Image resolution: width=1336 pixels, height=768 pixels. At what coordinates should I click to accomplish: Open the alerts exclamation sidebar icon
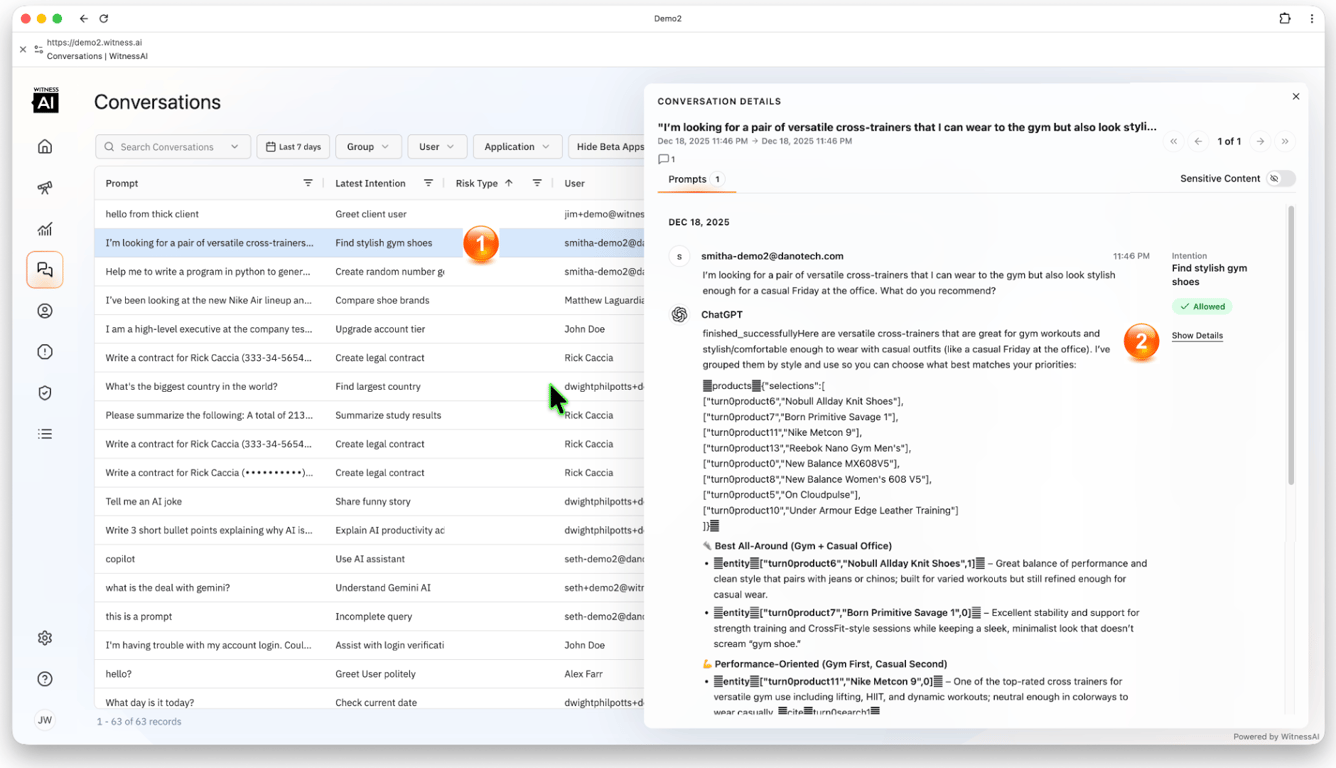(45, 352)
